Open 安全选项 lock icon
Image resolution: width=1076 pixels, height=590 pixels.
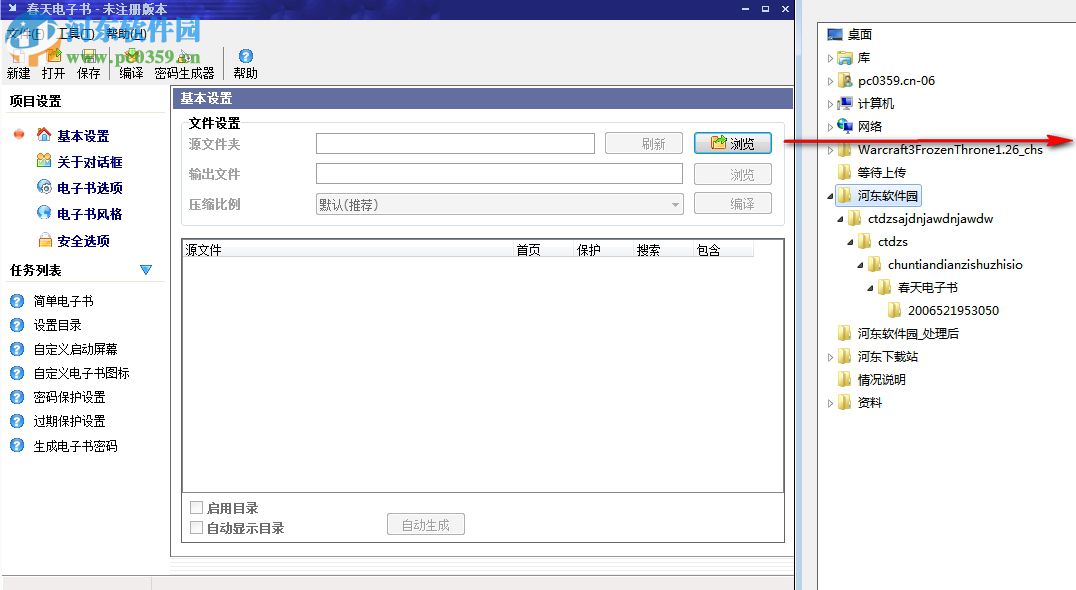45,240
